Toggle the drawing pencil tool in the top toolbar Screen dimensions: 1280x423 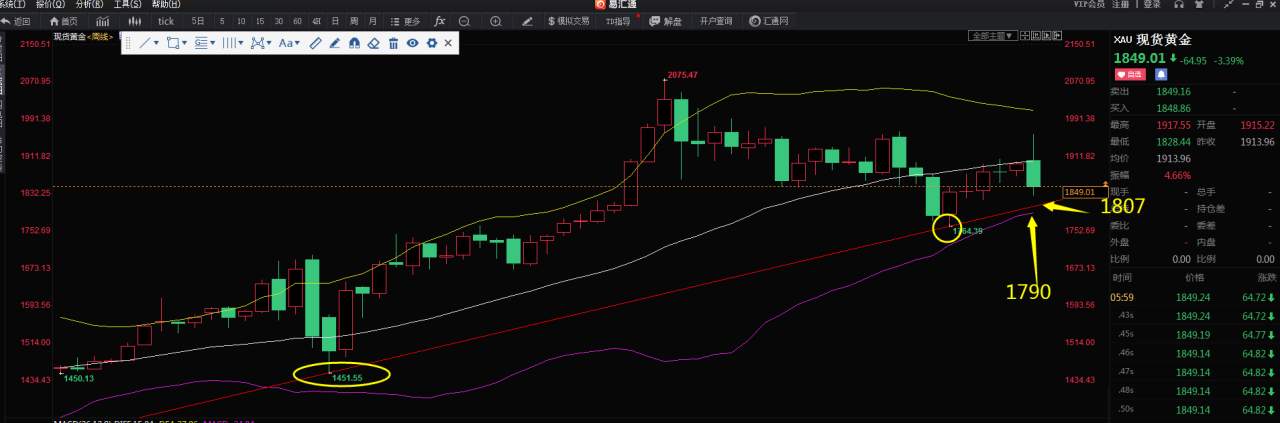coord(527,21)
